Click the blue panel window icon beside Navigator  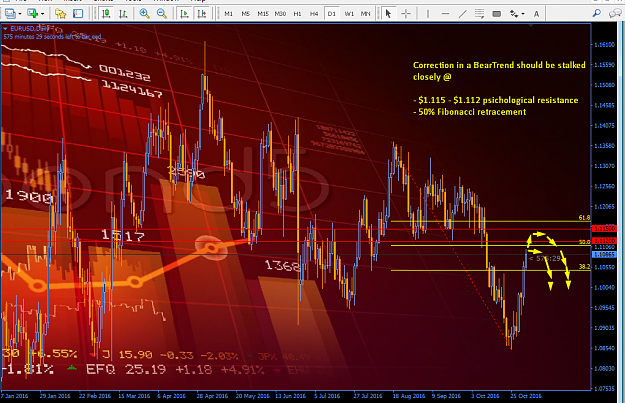click(78, 14)
